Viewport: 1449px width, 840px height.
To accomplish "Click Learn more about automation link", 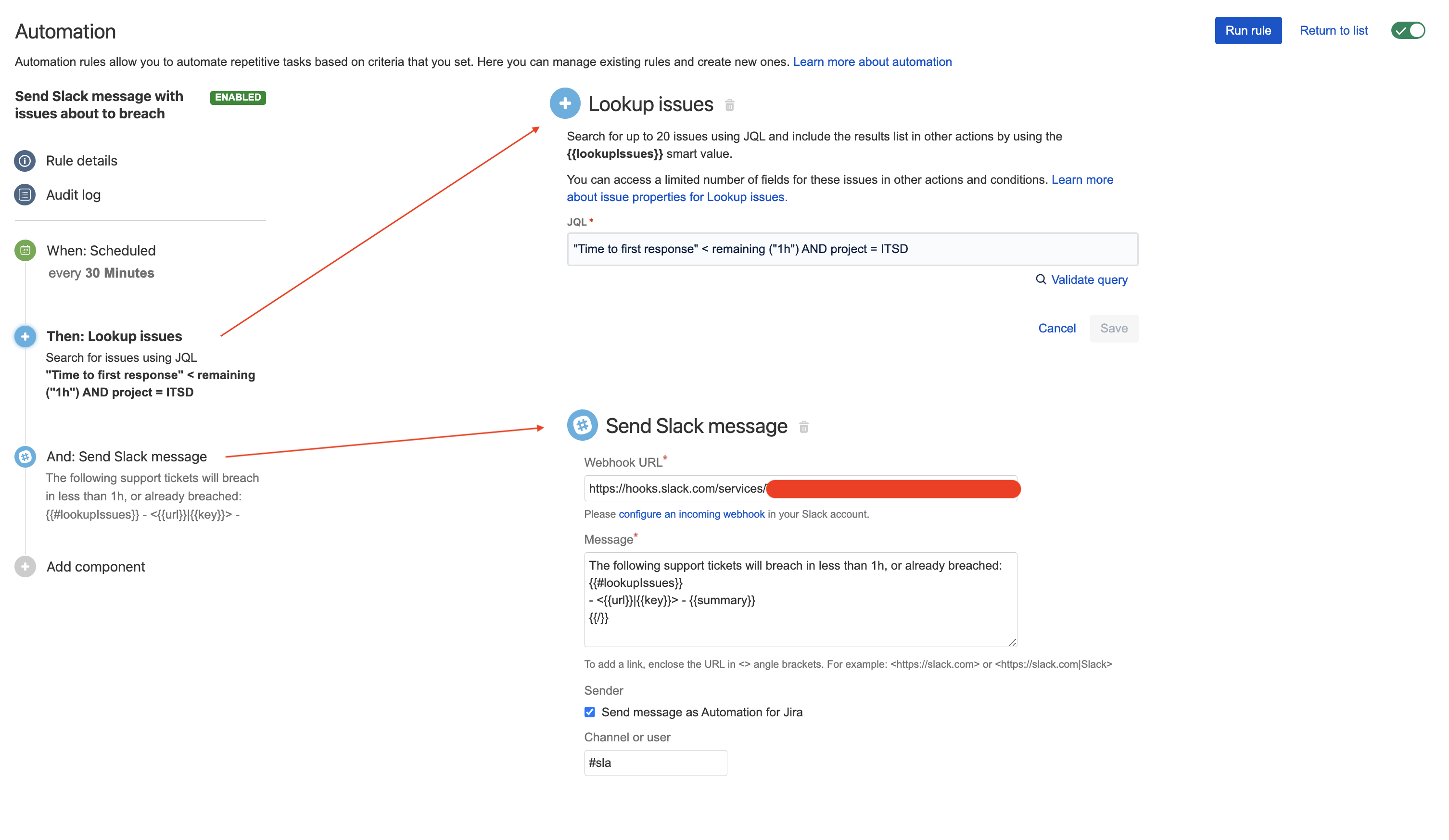I will pyautogui.click(x=872, y=62).
